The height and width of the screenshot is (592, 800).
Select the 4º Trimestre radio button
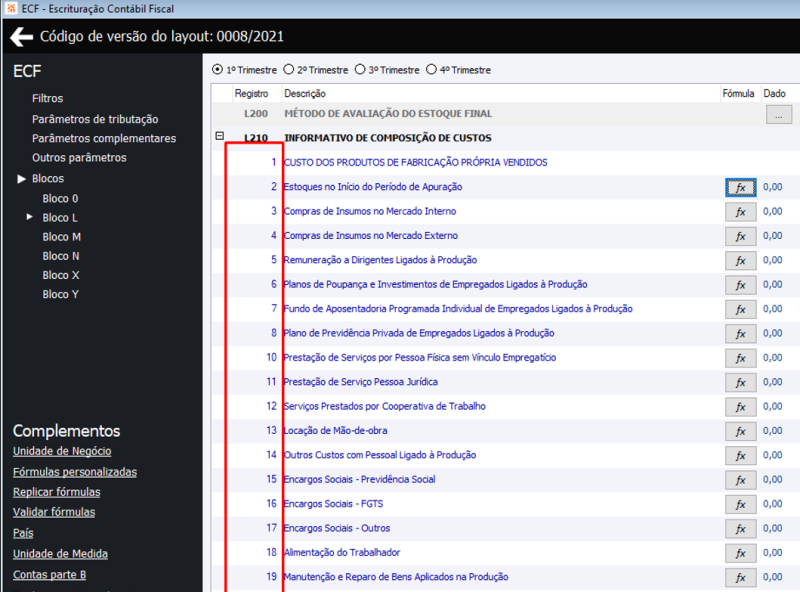click(x=432, y=69)
